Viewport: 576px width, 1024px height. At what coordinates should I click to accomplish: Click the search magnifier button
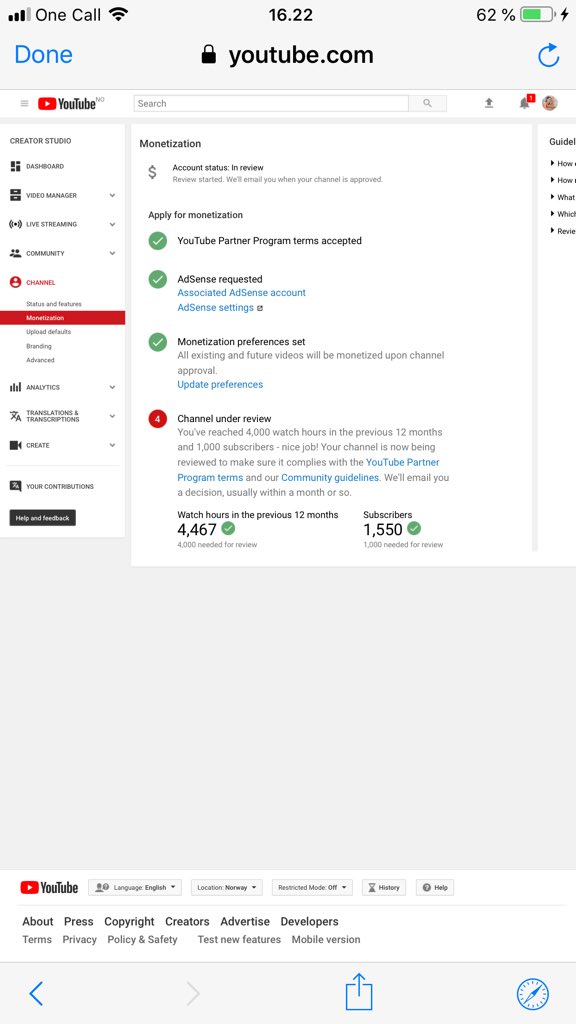point(428,103)
